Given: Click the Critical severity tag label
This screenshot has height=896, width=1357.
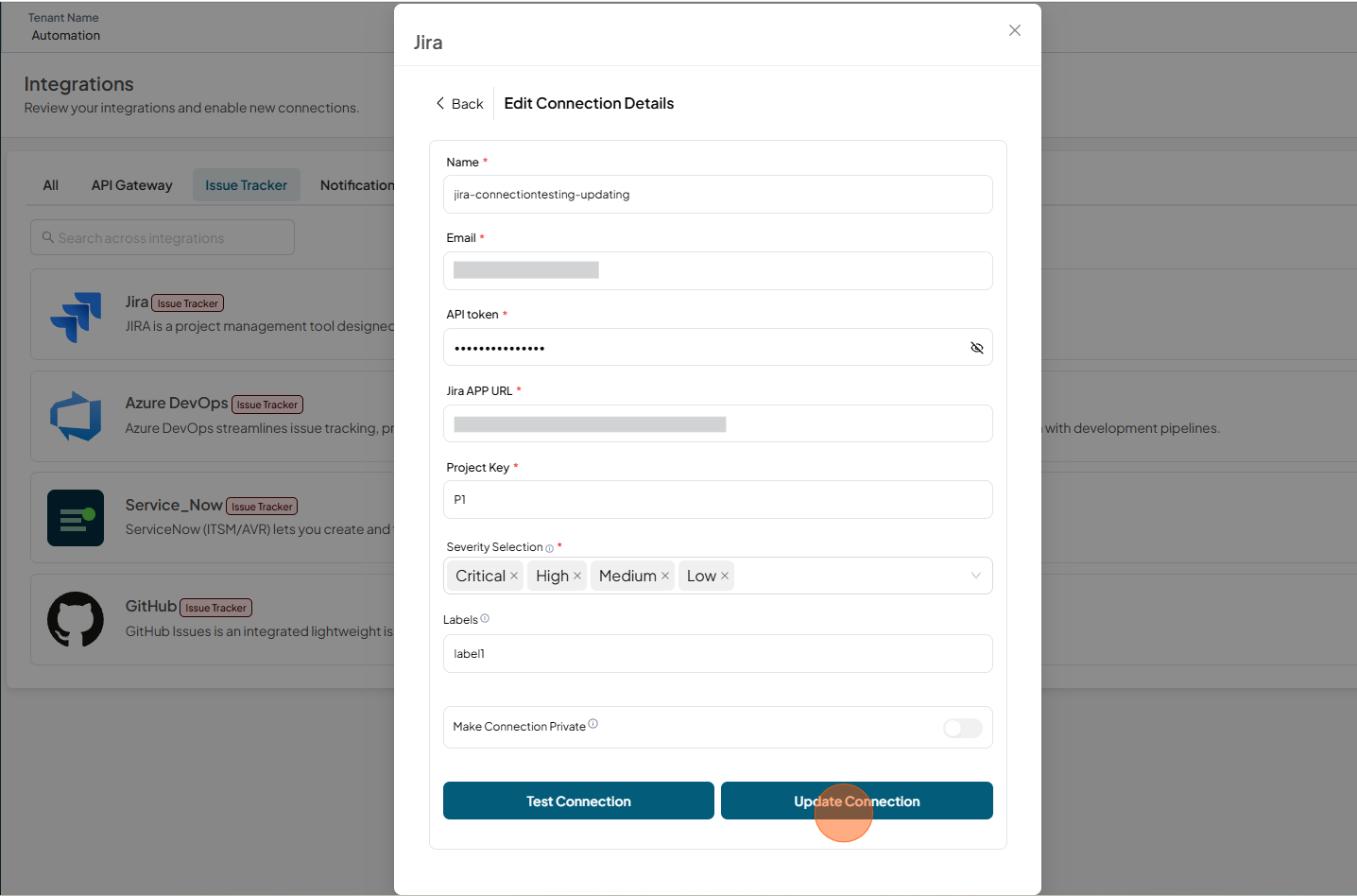Looking at the screenshot, I should pyautogui.click(x=480, y=576).
